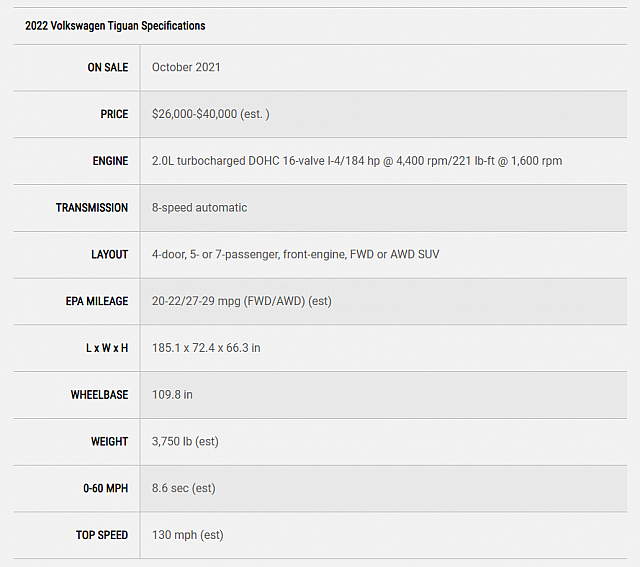Select the EPA MILEAGE row label
640x567 pixels.
(97, 301)
